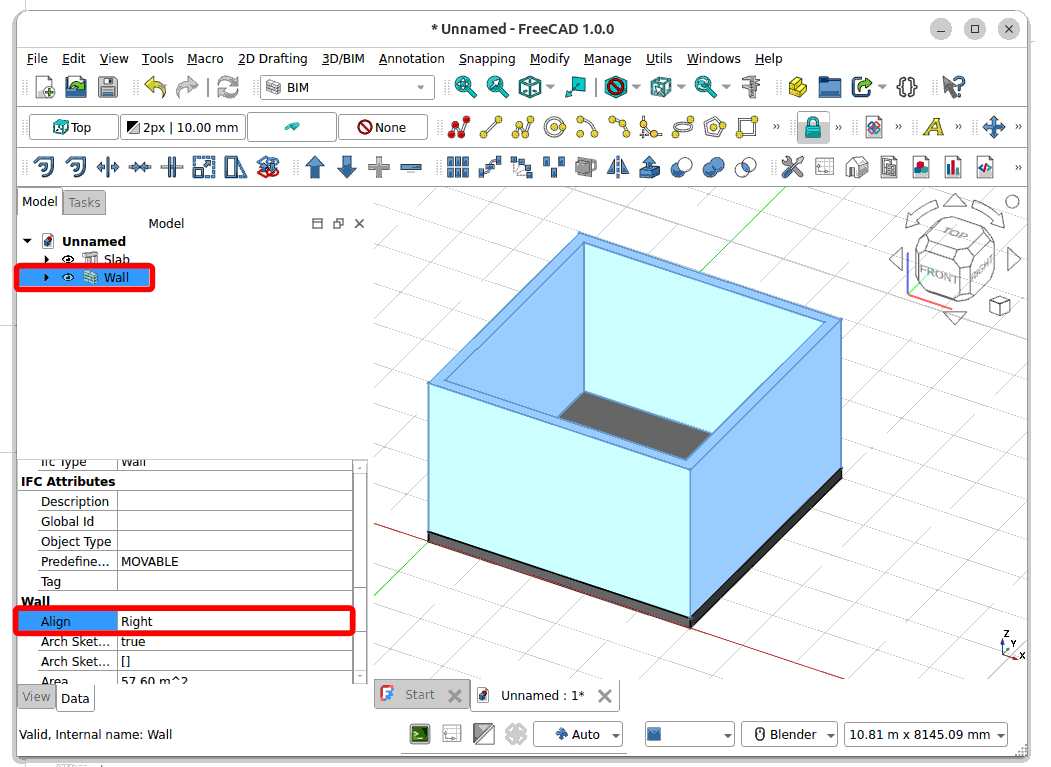Image resolution: width=1051 pixels, height=767 pixels.
Task: Click the Save document icon
Action: click(108, 87)
